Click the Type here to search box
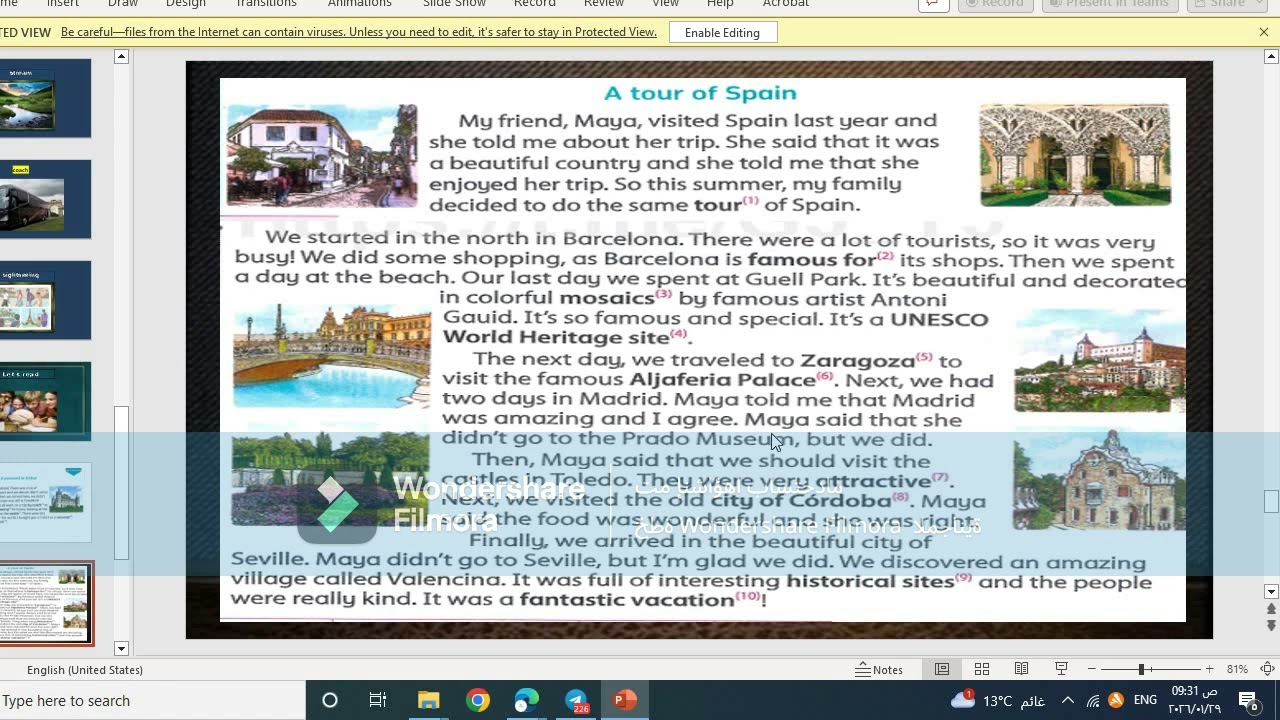This screenshot has height=720, width=1280. [153, 700]
